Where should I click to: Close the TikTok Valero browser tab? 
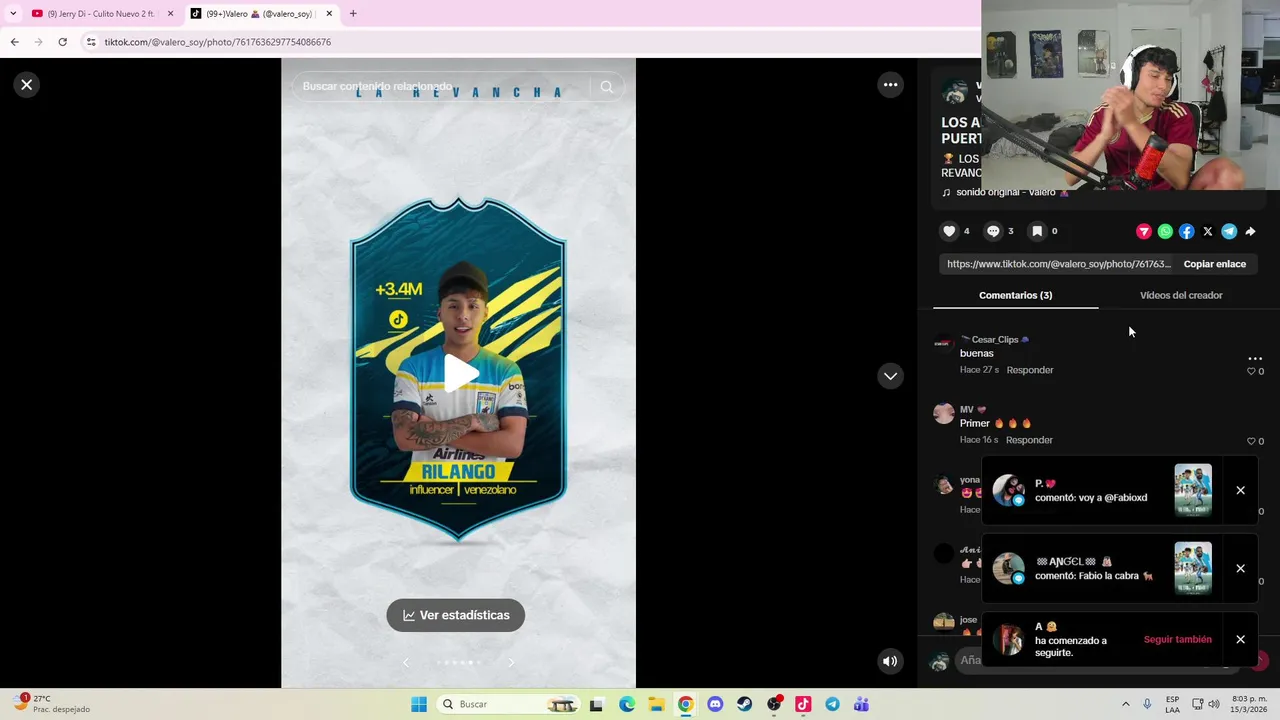[x=329, y=14]
